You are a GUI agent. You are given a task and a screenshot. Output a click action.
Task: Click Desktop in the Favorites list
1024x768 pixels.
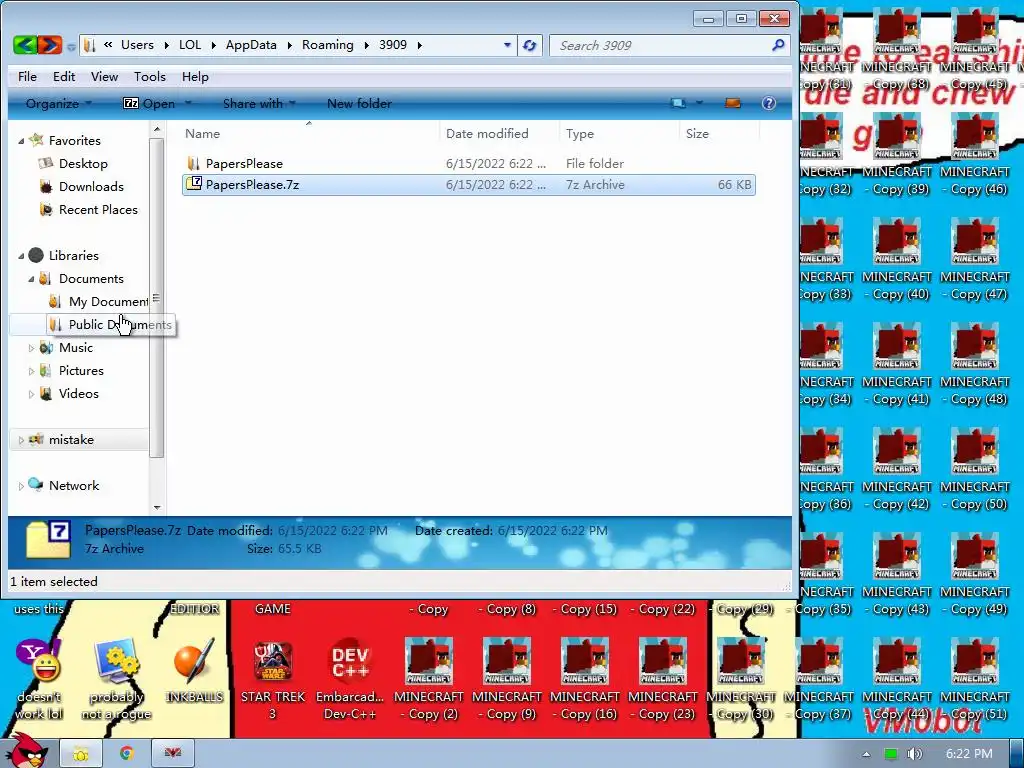click(83, 163)
